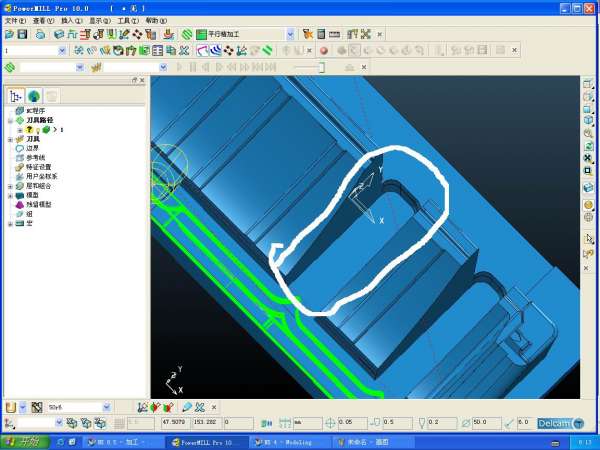
Task: Open the active toolpath '1' dropdown
Action: (x=63, y=50)
